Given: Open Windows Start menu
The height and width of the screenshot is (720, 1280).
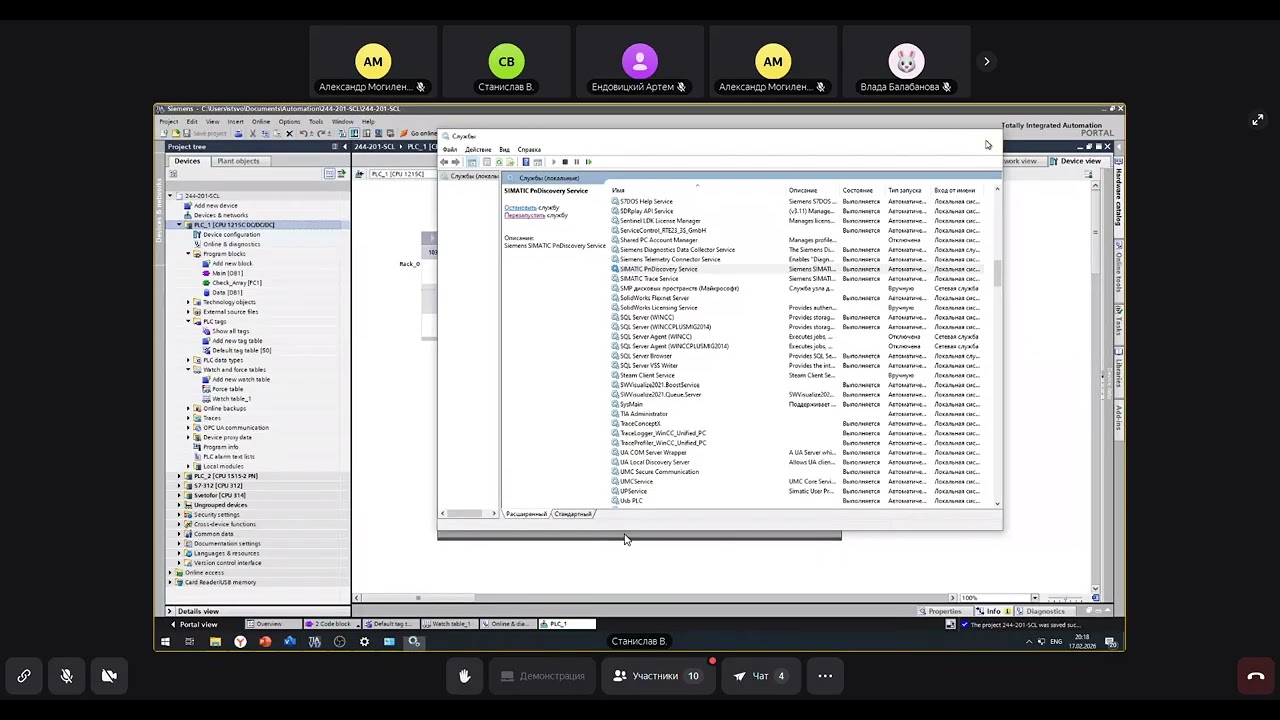Looking at the screenshot, I should (x=165, y=642).
